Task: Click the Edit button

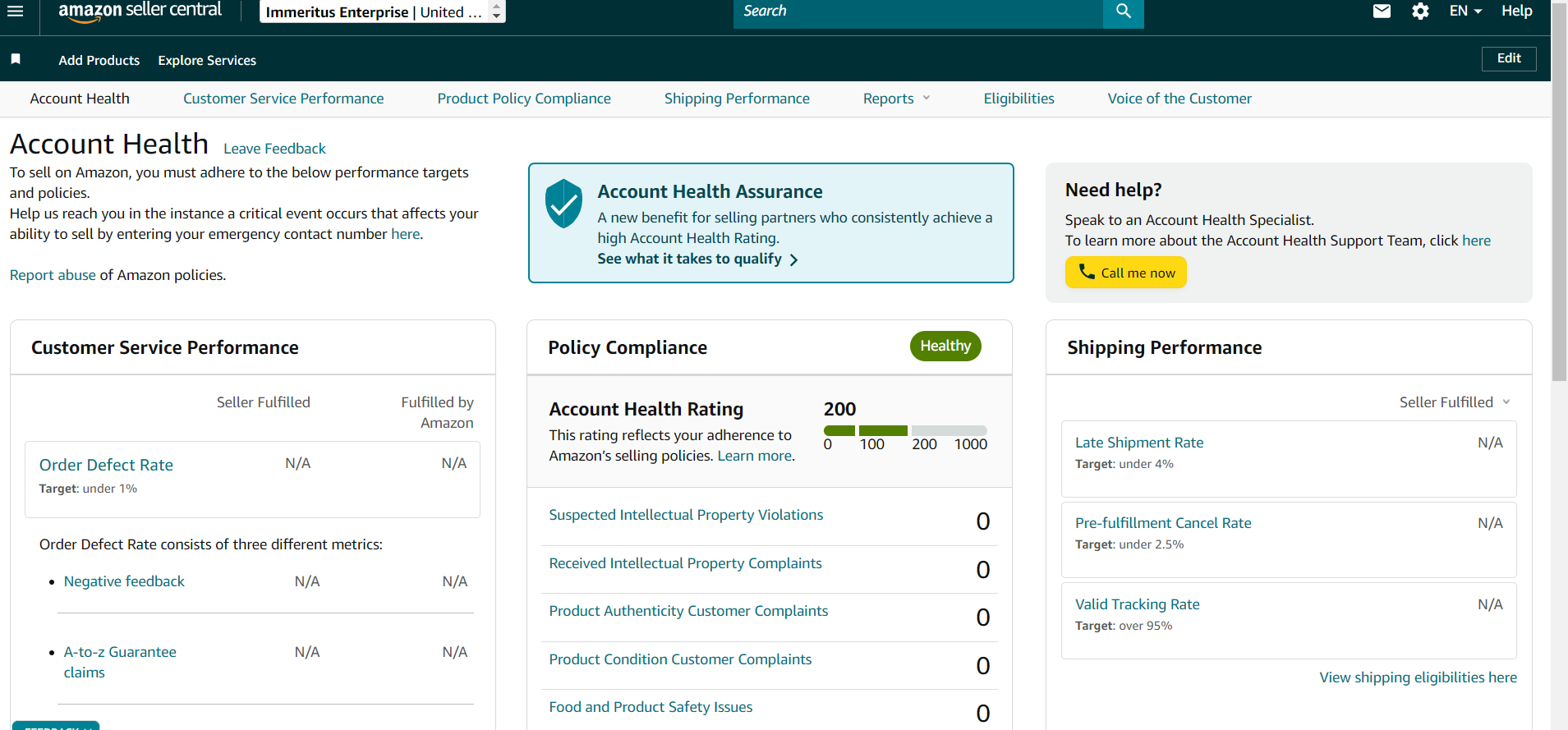Action: click(x=1509, y=58)
